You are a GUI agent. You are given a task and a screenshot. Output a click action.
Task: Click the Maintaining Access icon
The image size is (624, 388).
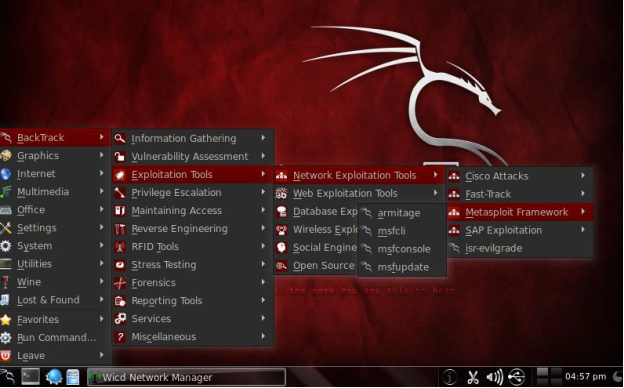(120, 211)
